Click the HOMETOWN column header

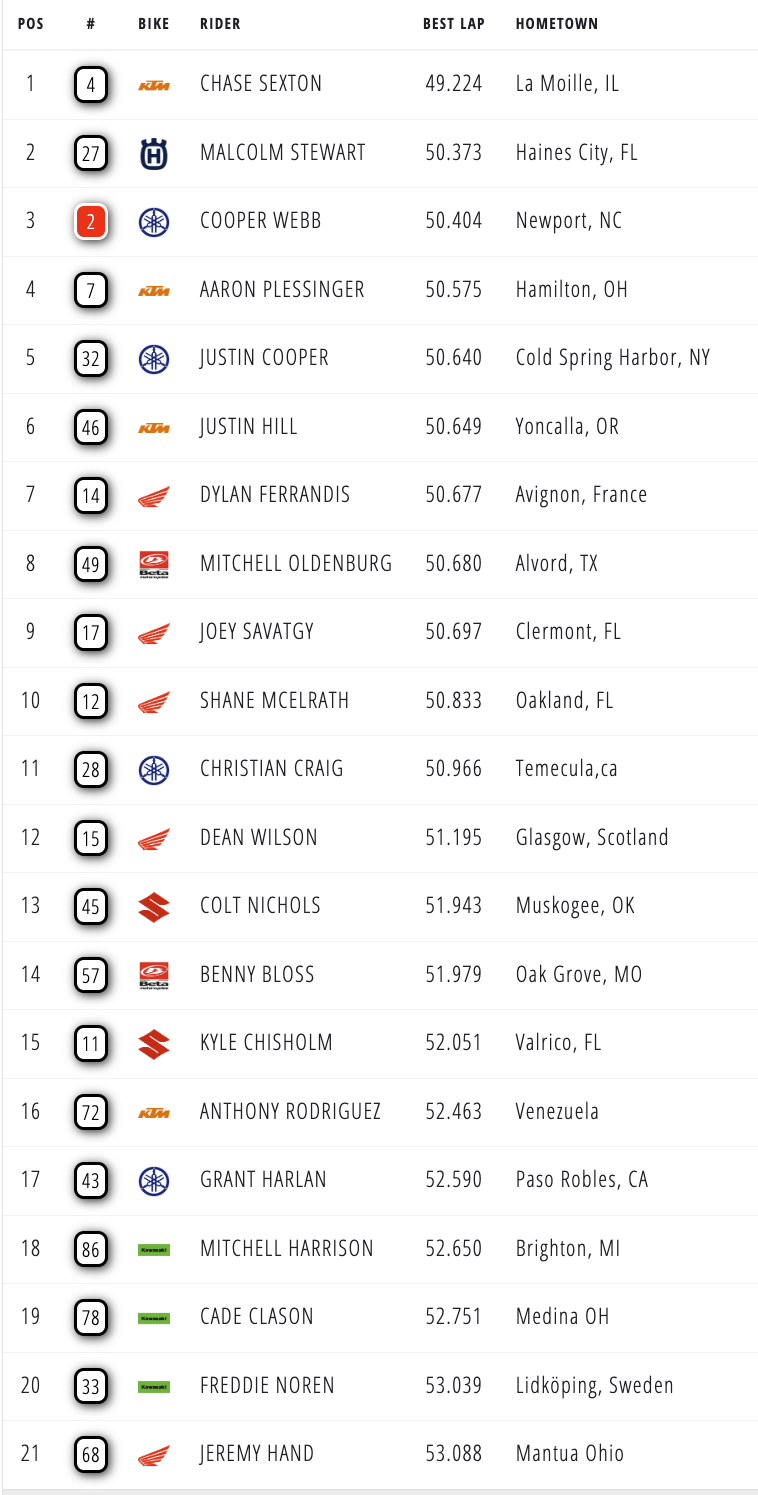point(557,24)
